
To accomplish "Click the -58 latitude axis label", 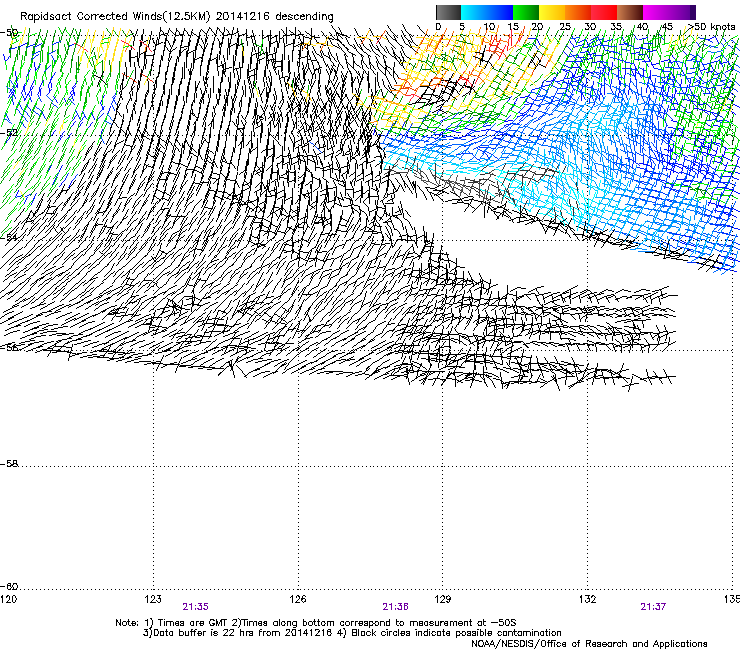I will tap(9, 464).
